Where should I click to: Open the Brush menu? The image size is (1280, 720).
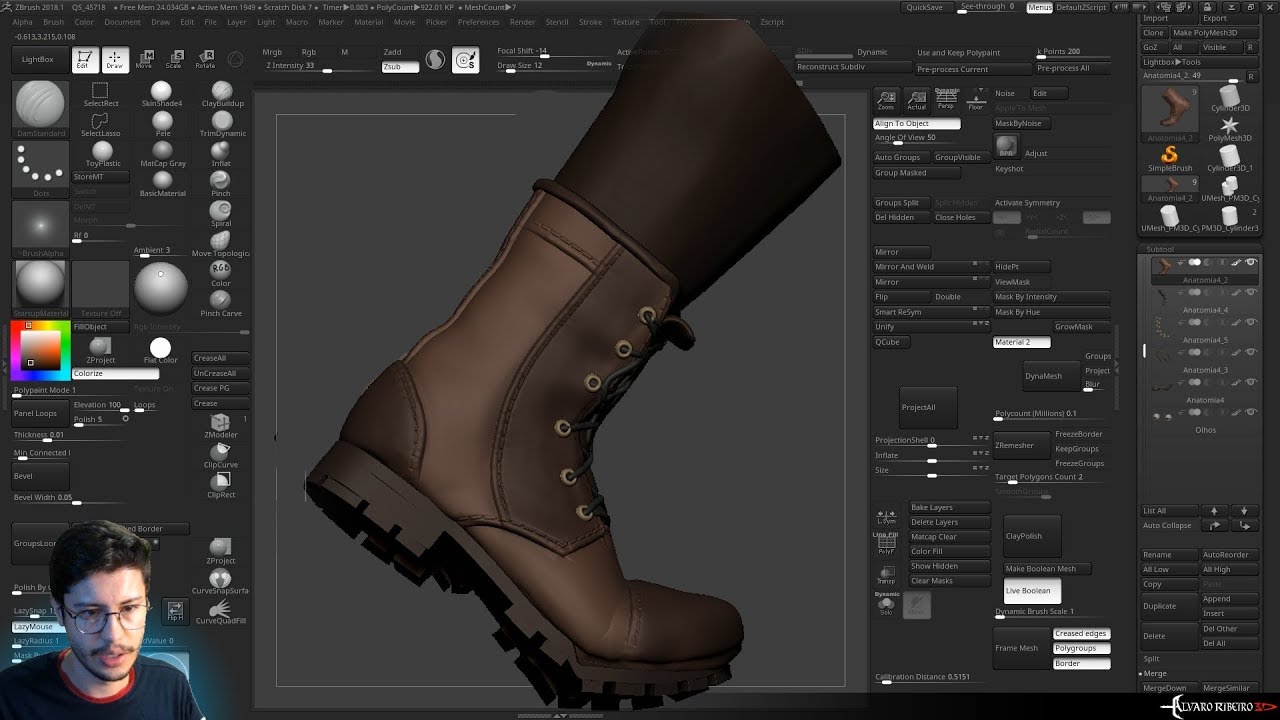pos(53,22)
